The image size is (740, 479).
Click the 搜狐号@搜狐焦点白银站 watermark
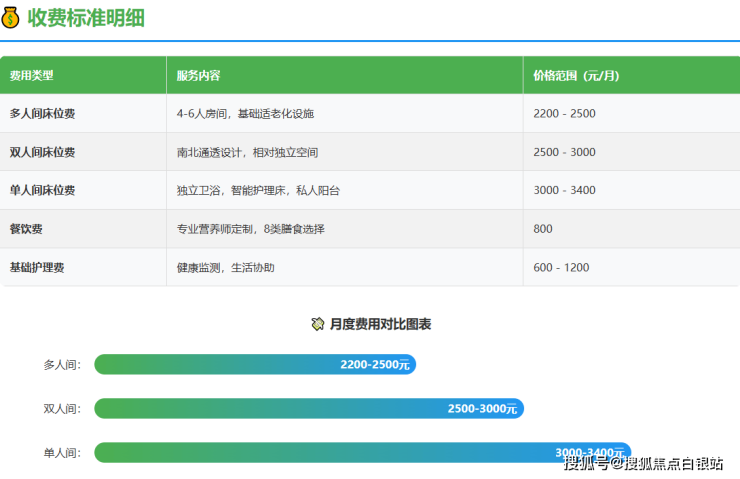pos(644,463)
